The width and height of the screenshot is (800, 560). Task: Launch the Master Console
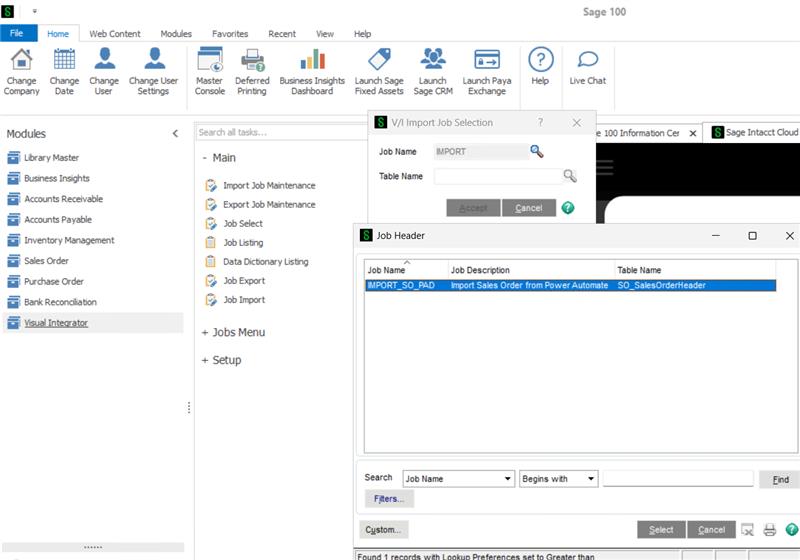pos(210,71)
